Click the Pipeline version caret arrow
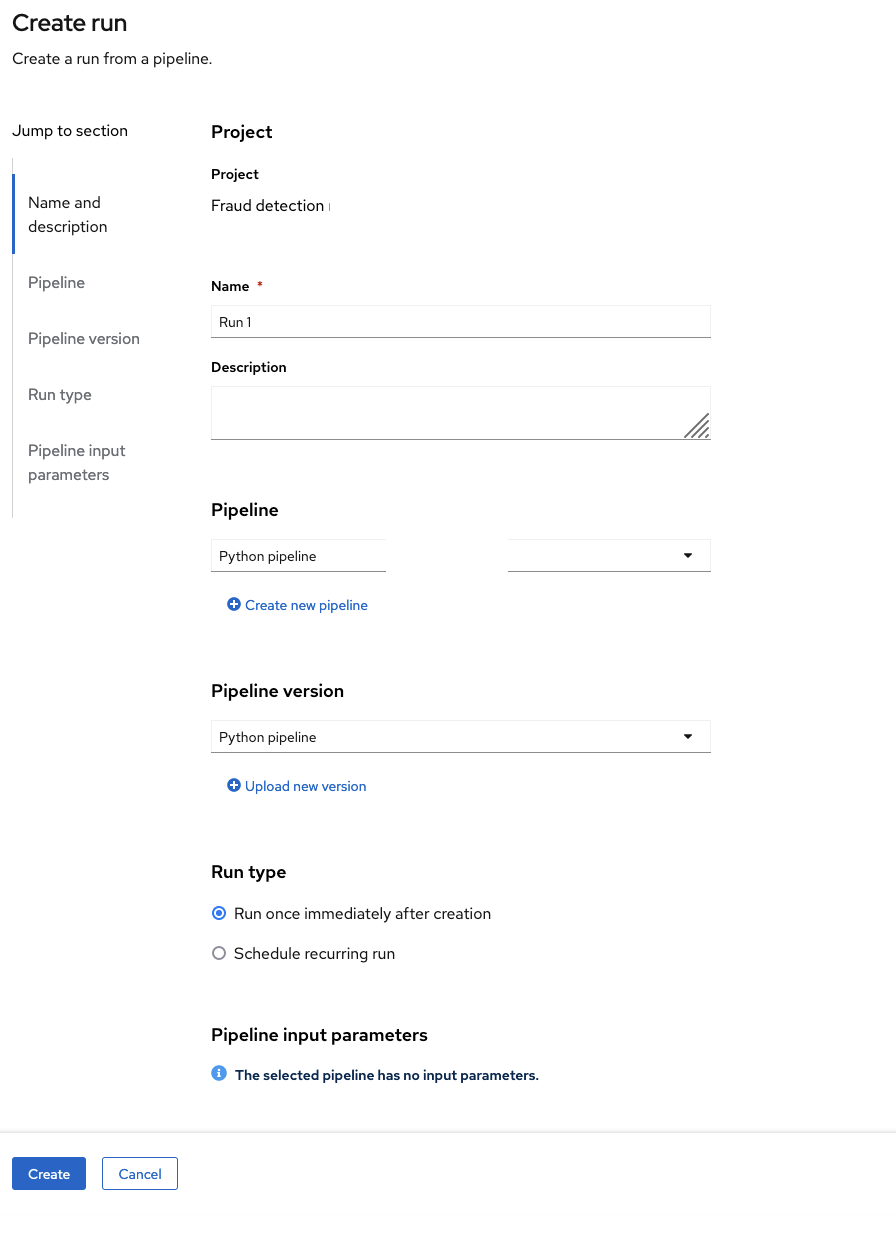 tap(688, 737)
